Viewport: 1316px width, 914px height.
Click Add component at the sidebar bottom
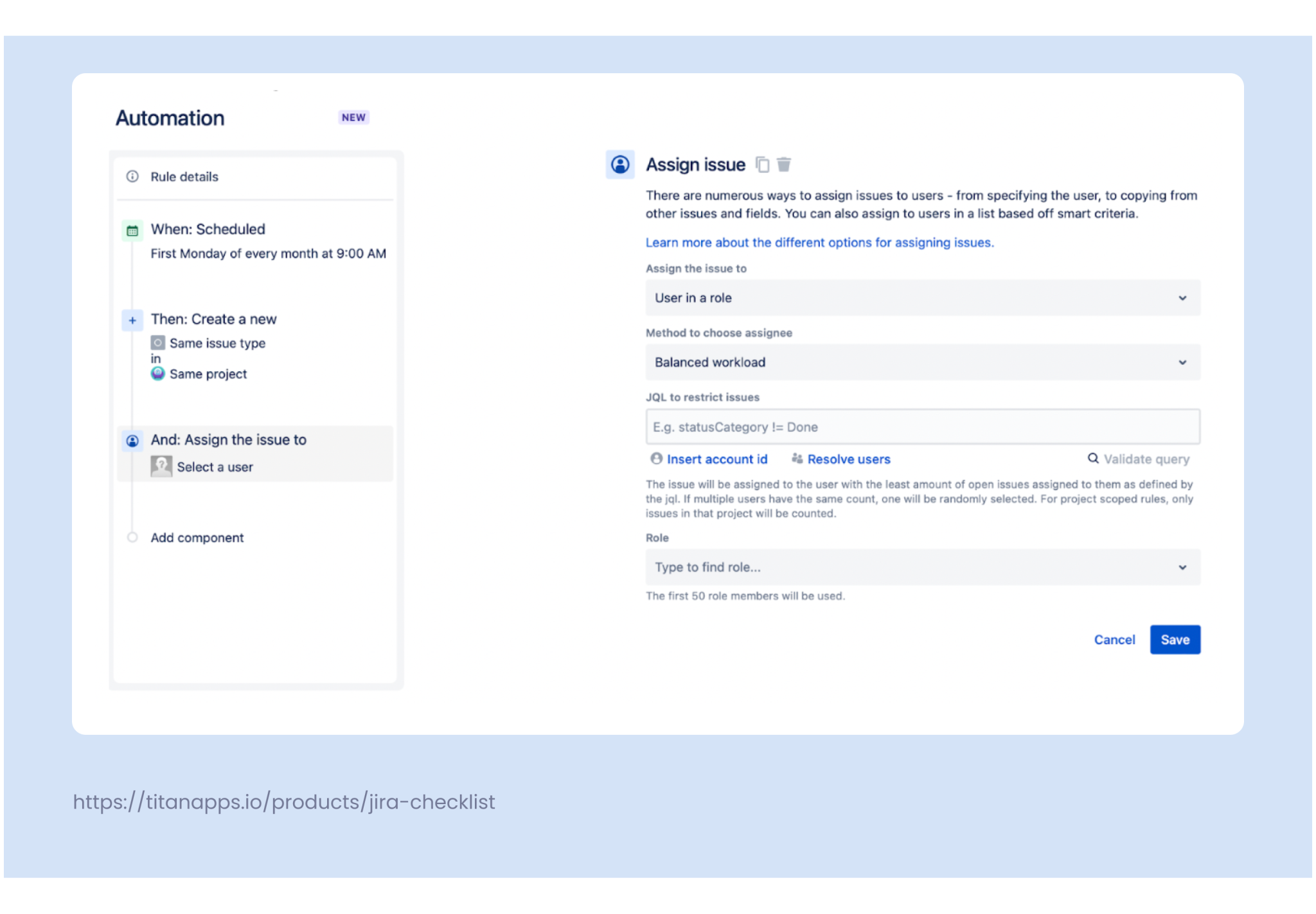[197, 538]
